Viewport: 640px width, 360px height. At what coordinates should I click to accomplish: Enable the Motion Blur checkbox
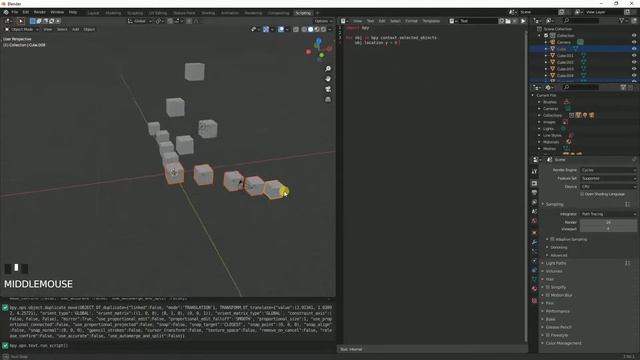(x=547, y=295)
